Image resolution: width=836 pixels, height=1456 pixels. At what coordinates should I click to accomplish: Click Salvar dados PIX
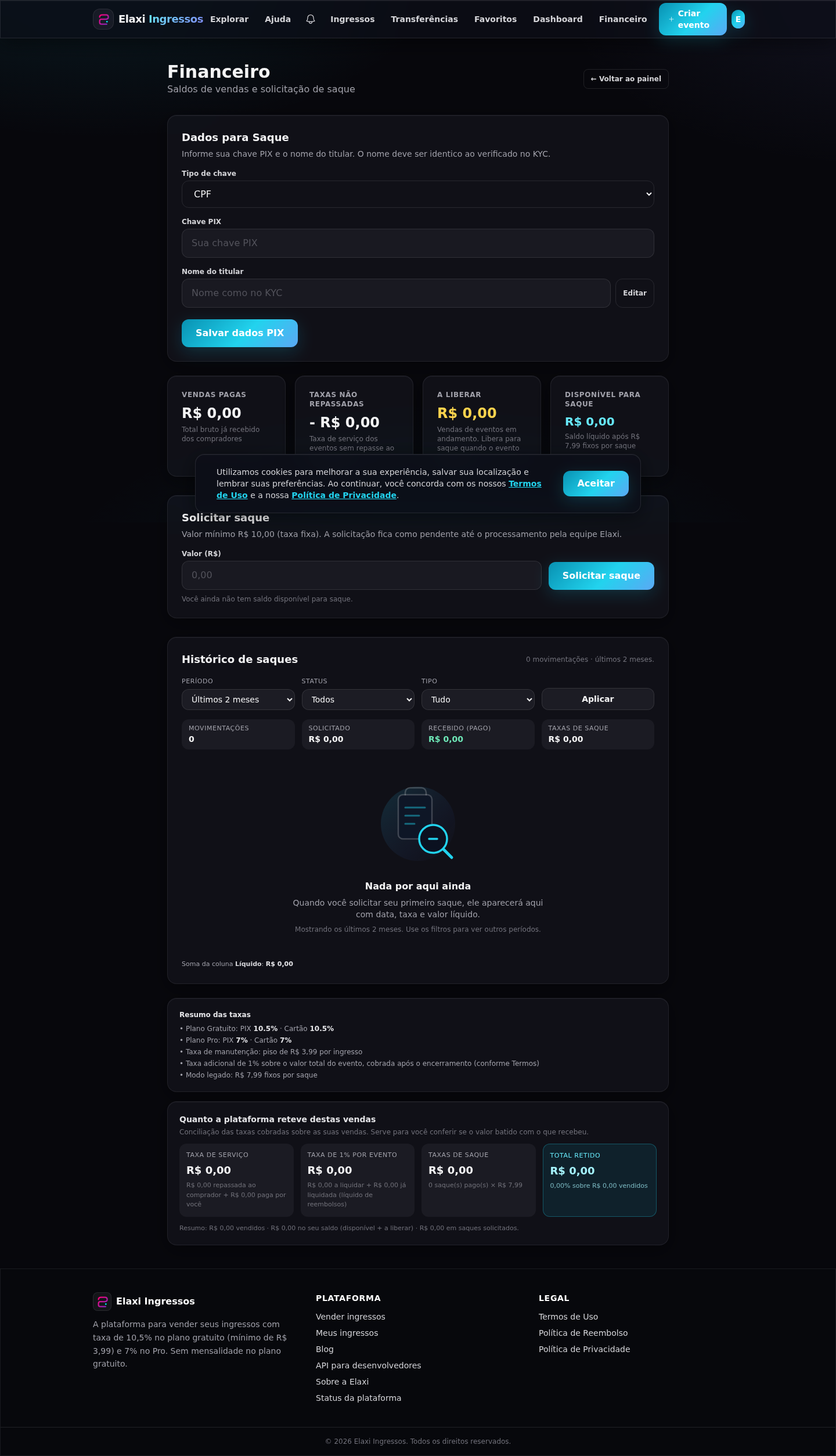point(240,333)
